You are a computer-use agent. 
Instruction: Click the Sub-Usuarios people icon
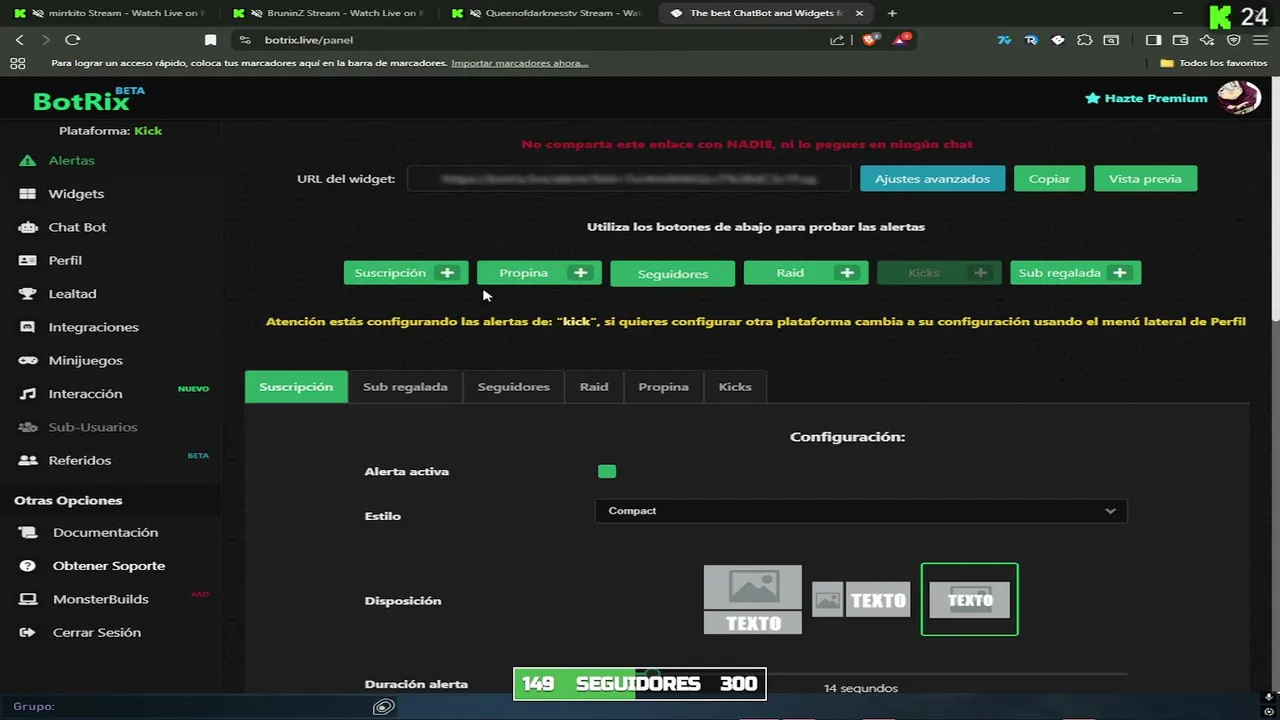point(28,427)
